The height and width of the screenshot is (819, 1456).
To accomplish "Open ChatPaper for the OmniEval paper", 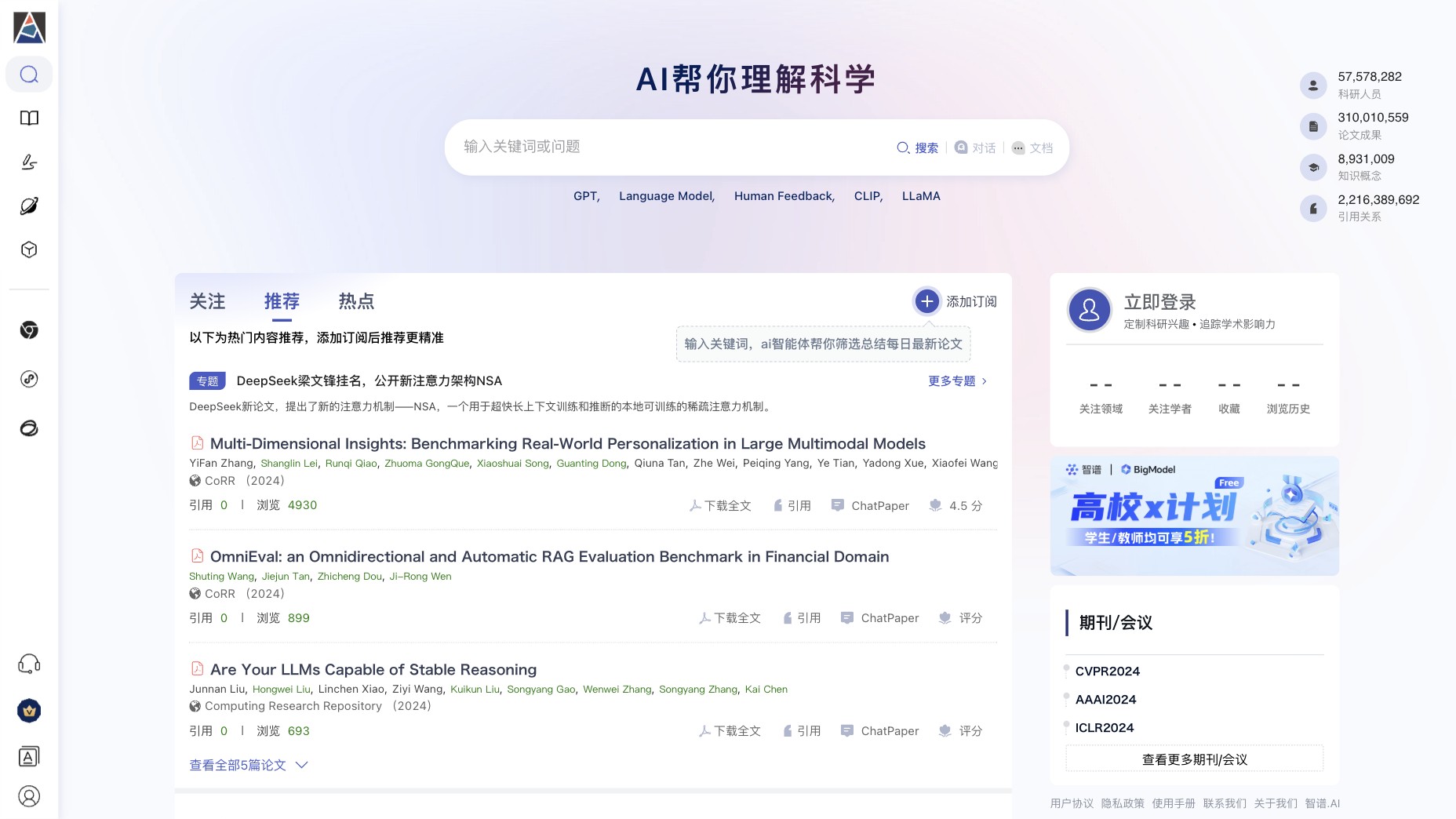I will tap(879, 618).
